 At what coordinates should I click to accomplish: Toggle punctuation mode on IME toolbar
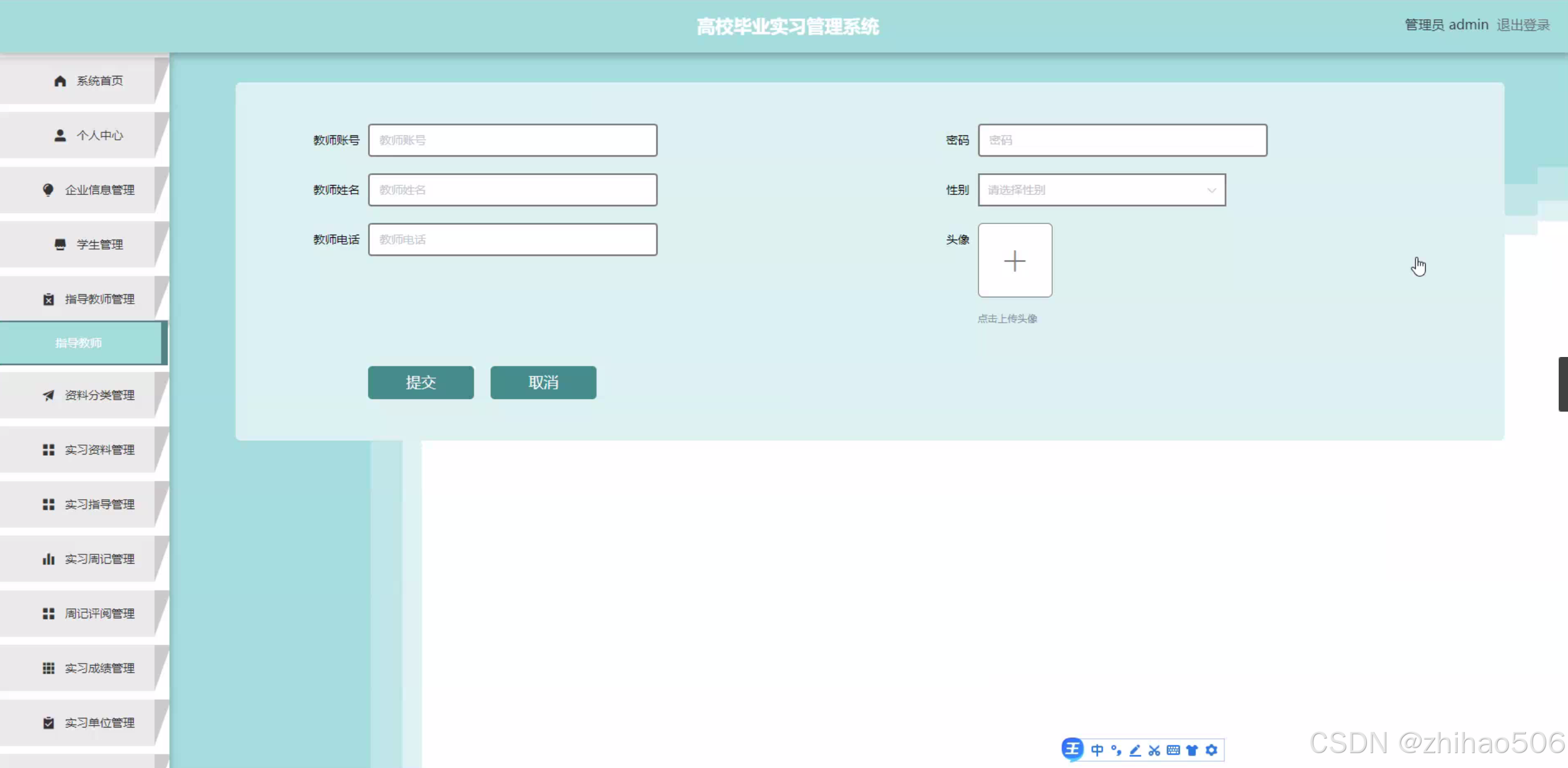pyautogui.click(x=1117, y=749)
